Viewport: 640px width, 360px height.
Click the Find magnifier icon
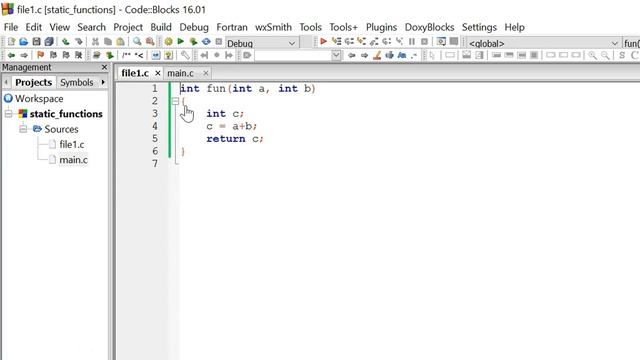(x=137, y=41)
